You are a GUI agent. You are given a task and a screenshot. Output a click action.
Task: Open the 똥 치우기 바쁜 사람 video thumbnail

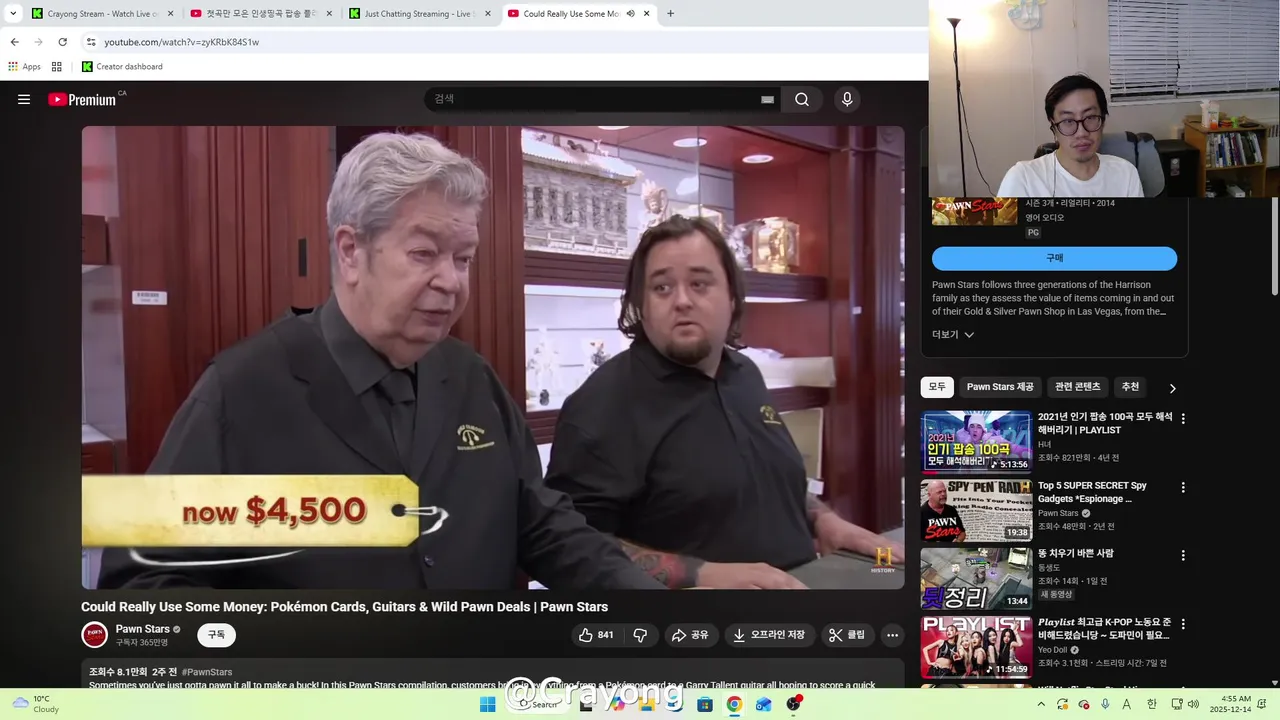pos(976,578)
